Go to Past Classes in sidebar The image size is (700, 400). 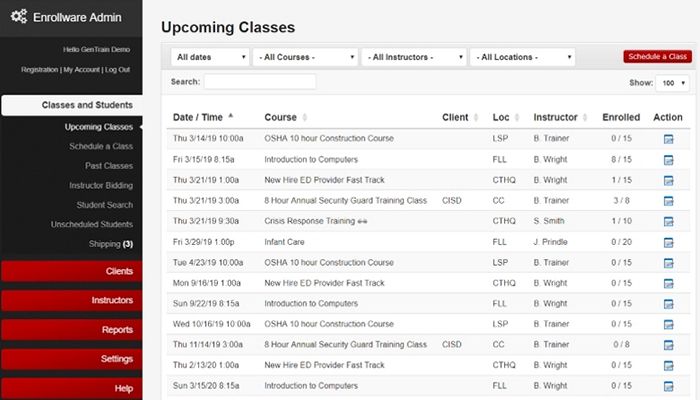[109, 166]
